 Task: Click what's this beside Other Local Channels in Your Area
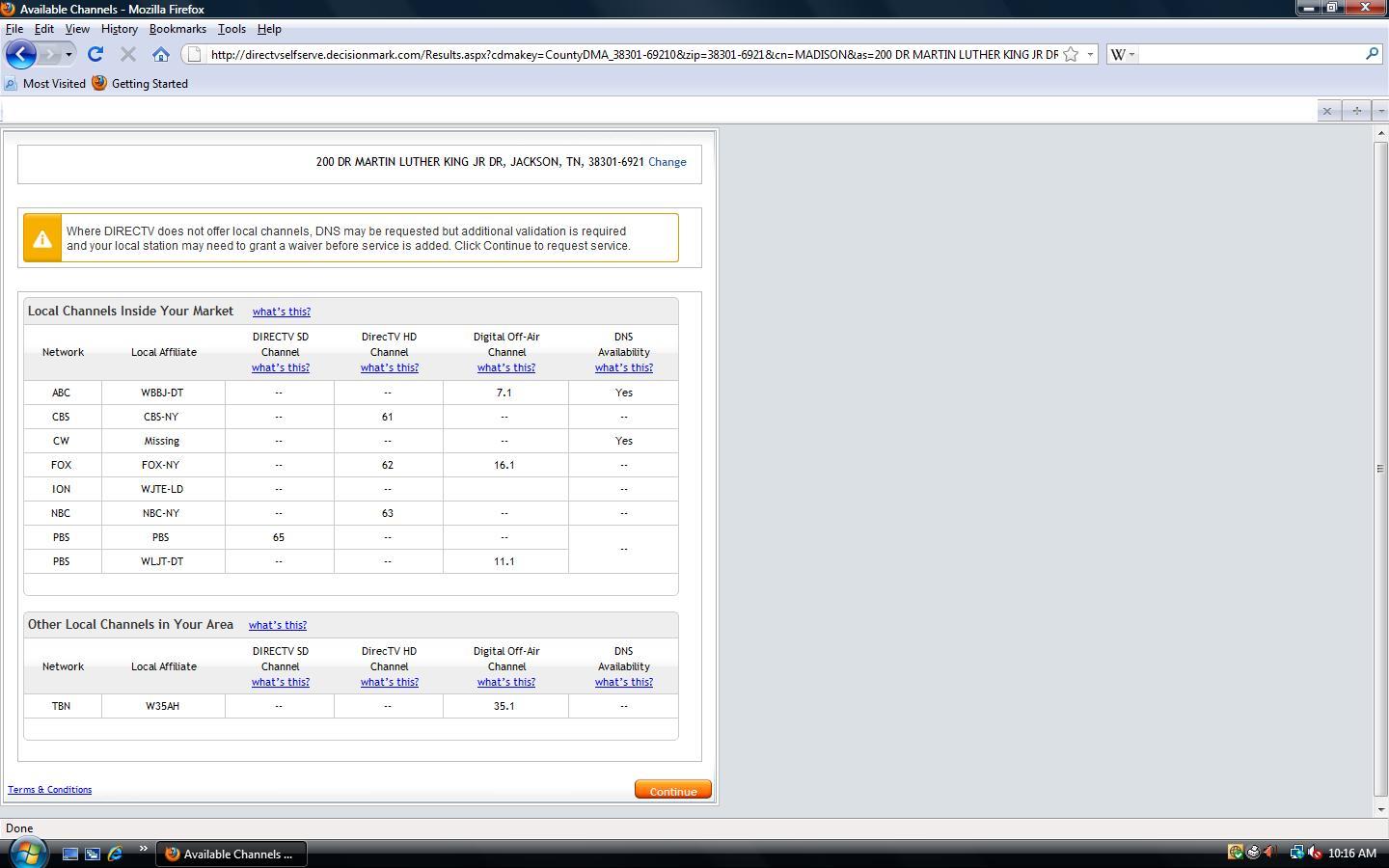point(278,625)
